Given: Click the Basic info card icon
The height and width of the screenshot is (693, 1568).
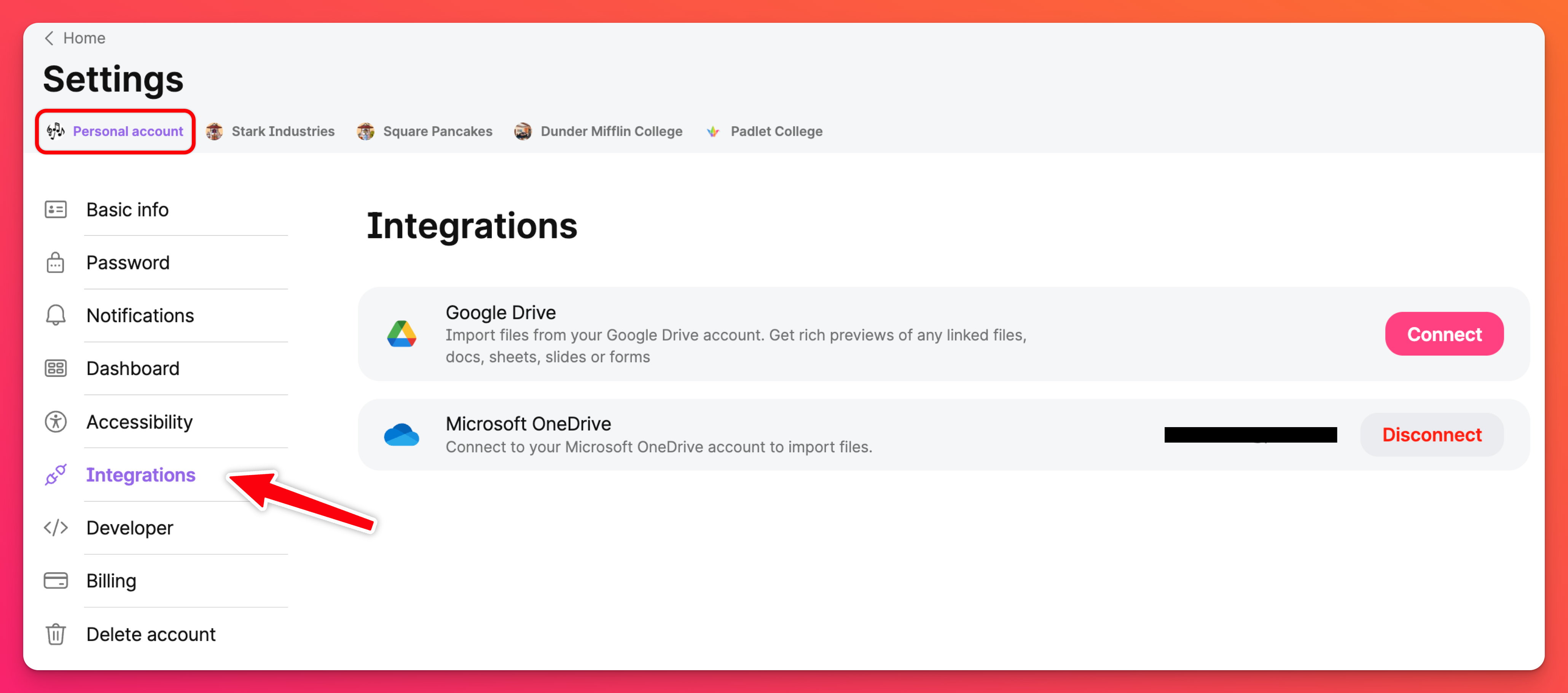Looking at the screenshot, I should tap(56, 210).
